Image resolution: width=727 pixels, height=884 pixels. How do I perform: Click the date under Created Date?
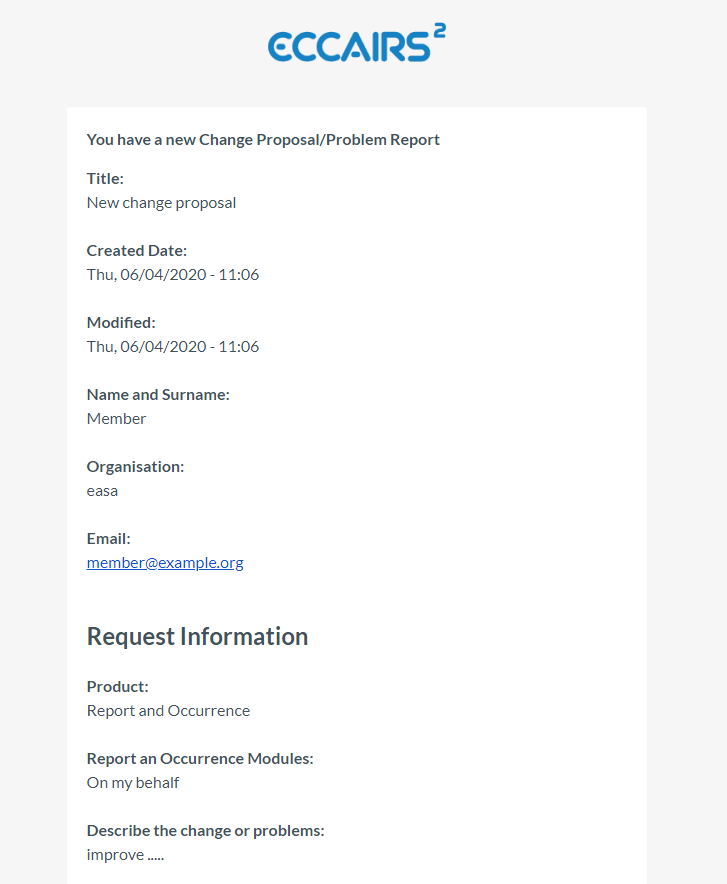pyautogui.click(x=173, y=275)
